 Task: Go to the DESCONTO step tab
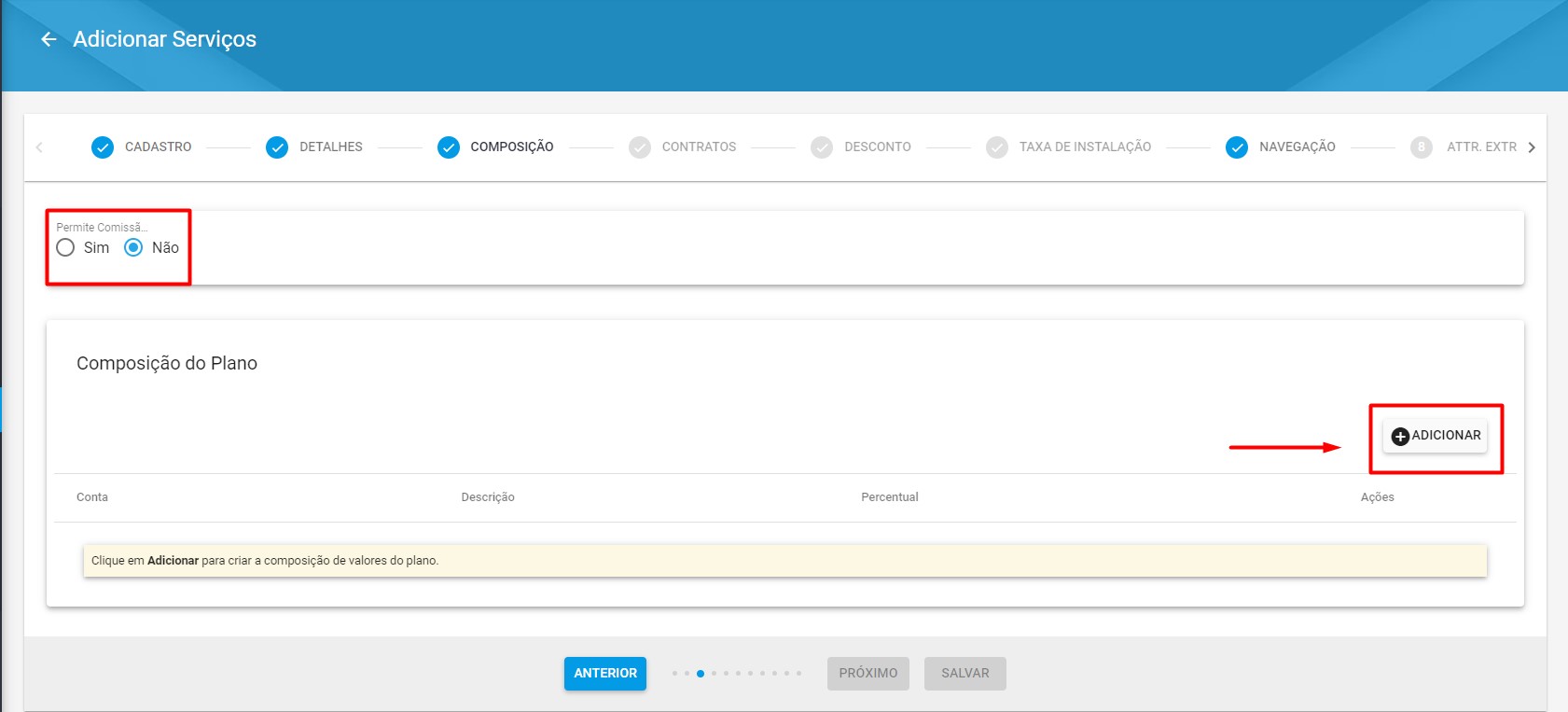coord(861,147)
